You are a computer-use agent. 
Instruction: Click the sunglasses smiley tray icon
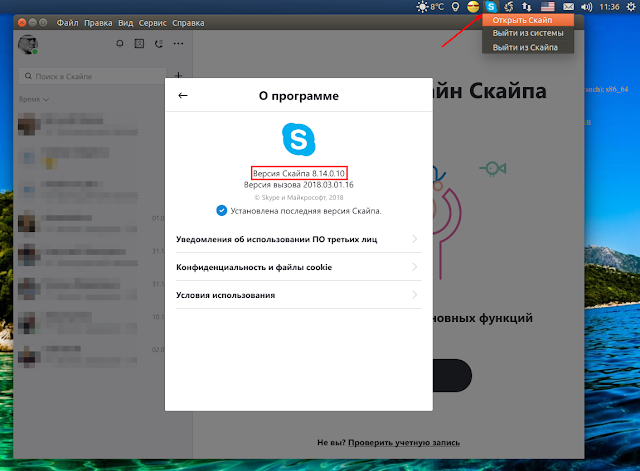[473, 7]
